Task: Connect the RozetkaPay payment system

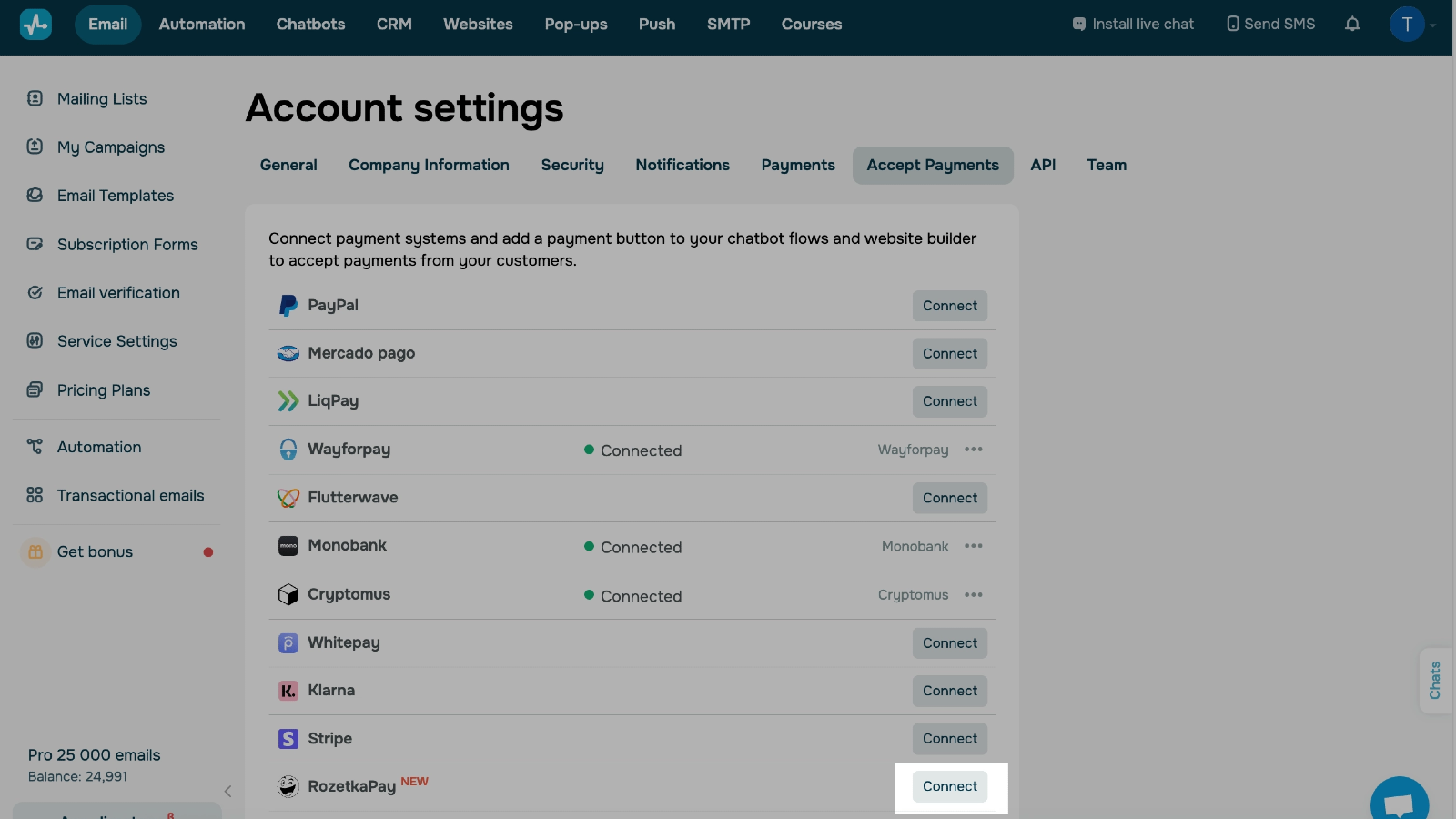Action: pyautogui.click(x=950, y=786)
